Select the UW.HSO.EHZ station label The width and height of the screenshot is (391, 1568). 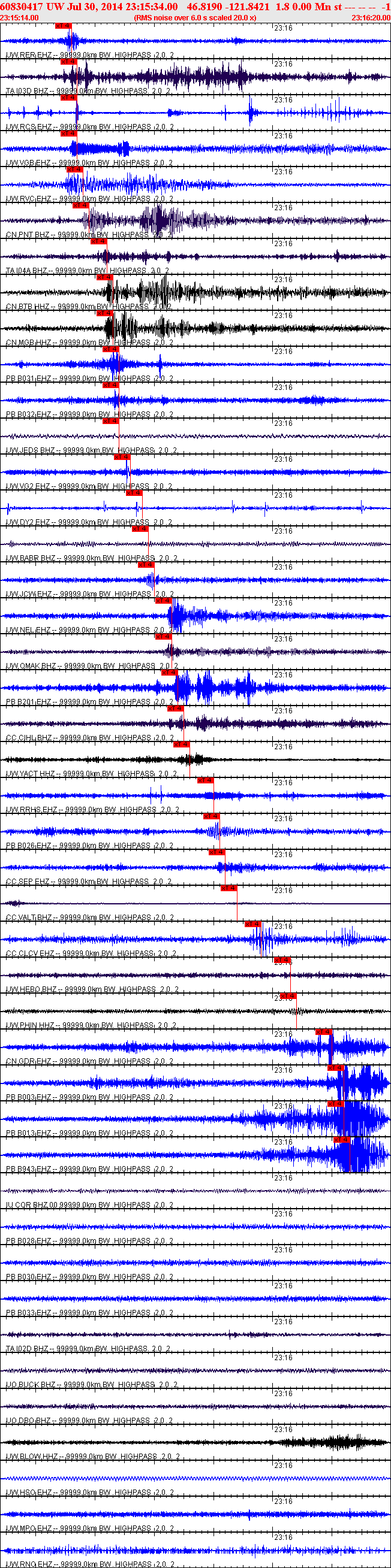point(89,1491)
